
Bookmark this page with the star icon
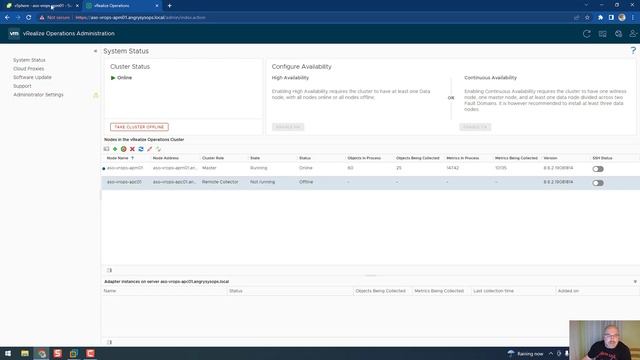coord(587,18)
